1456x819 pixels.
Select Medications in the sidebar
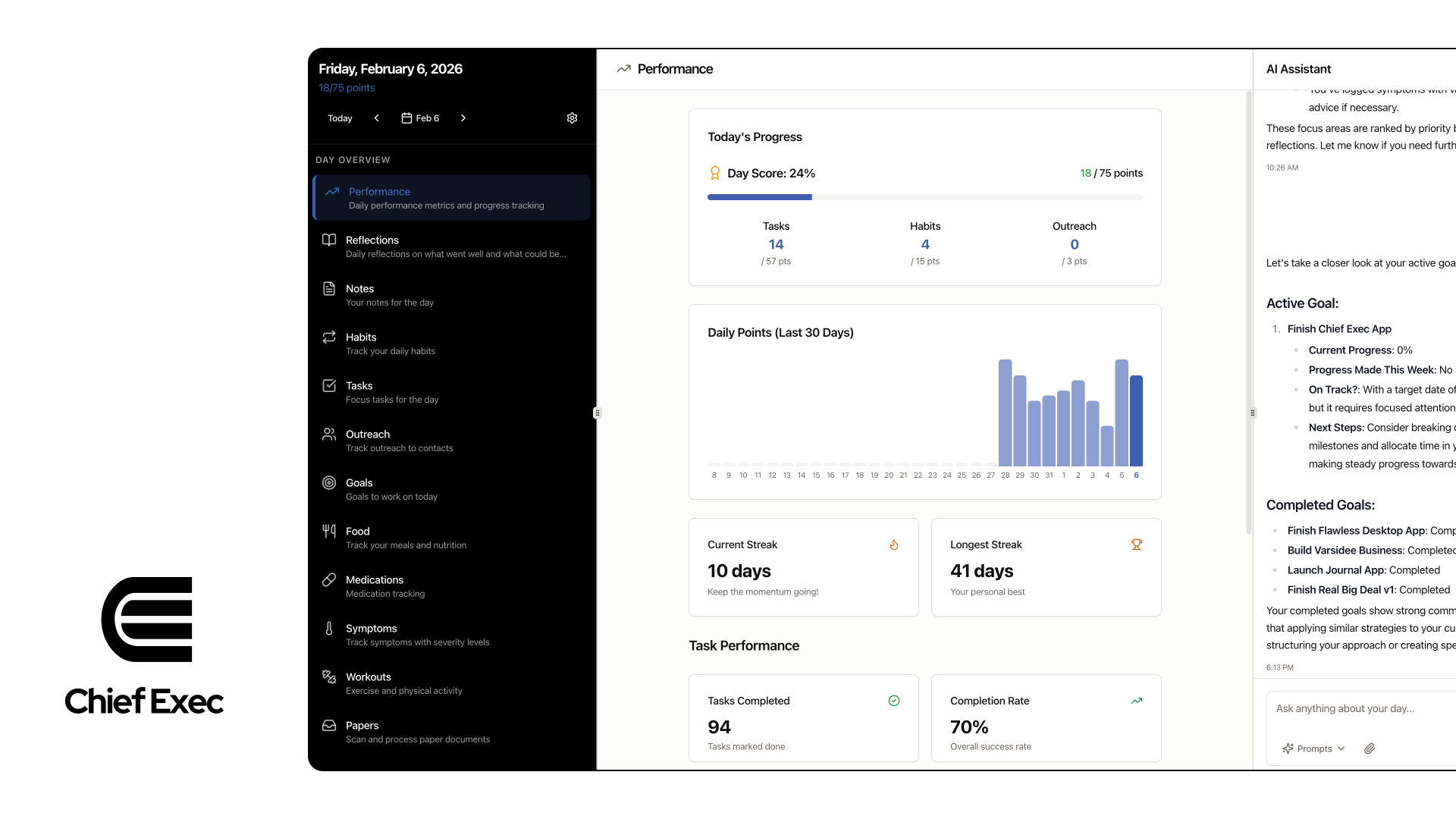pyautogui.click(x=451, y=586)
